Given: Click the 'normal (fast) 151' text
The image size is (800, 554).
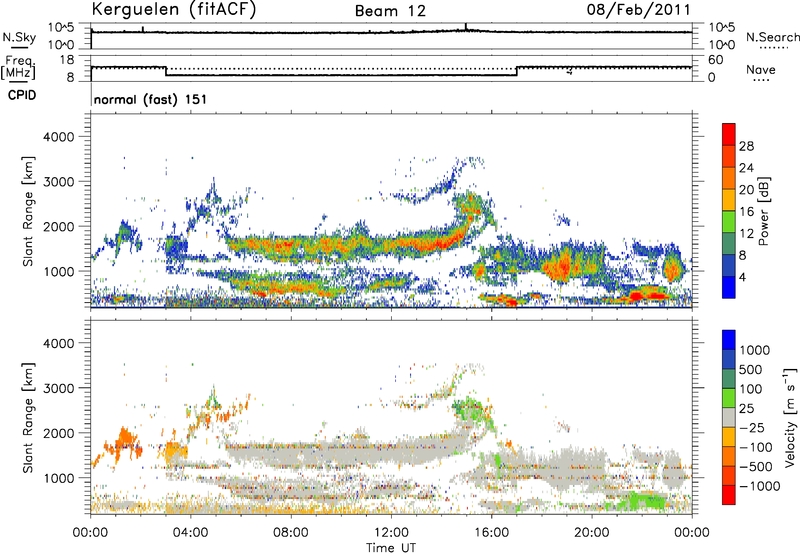Looking at the screenshot, I should 150,99.
